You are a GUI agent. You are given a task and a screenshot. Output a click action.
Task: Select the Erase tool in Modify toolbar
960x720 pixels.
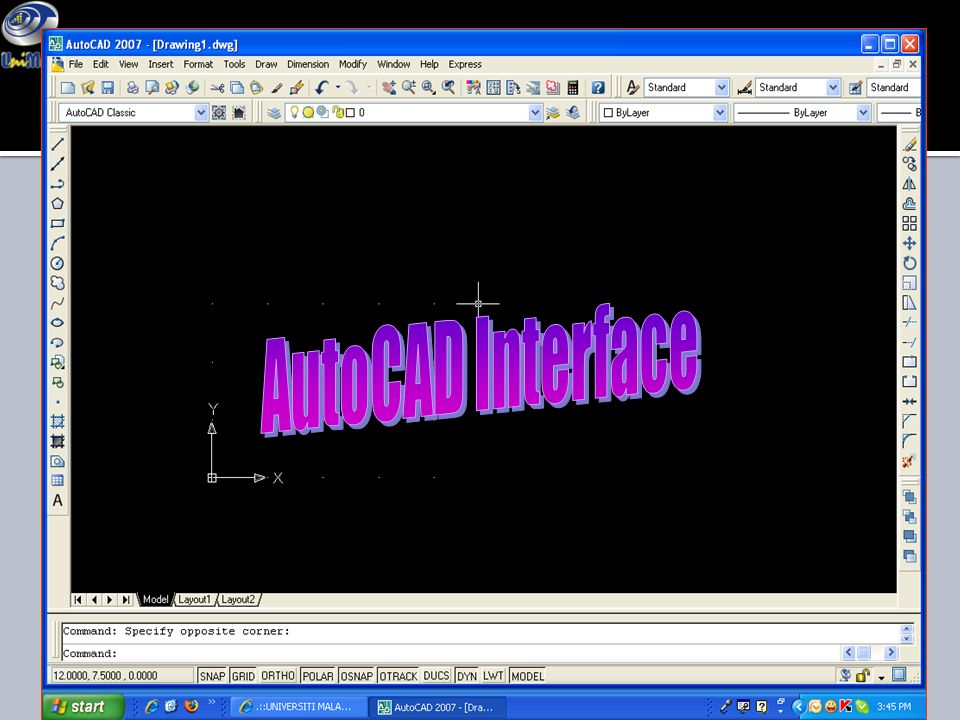click(x=910, y=144)
